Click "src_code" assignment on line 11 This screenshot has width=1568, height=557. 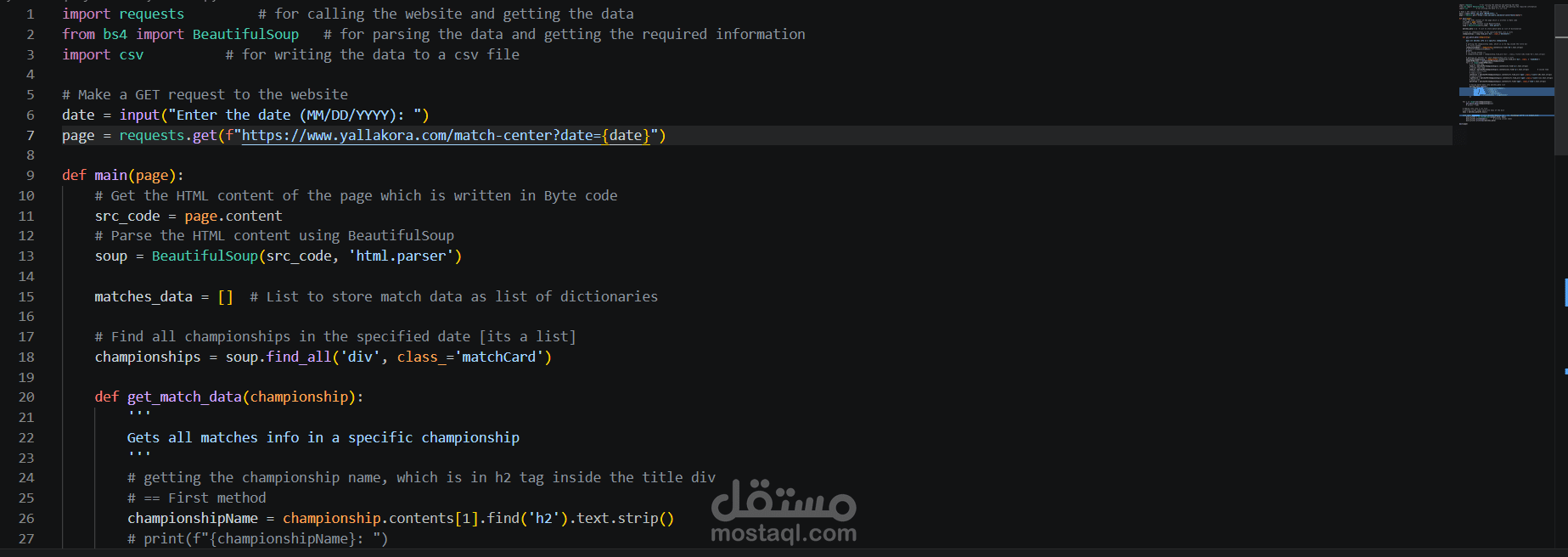[x=127, y=217]
